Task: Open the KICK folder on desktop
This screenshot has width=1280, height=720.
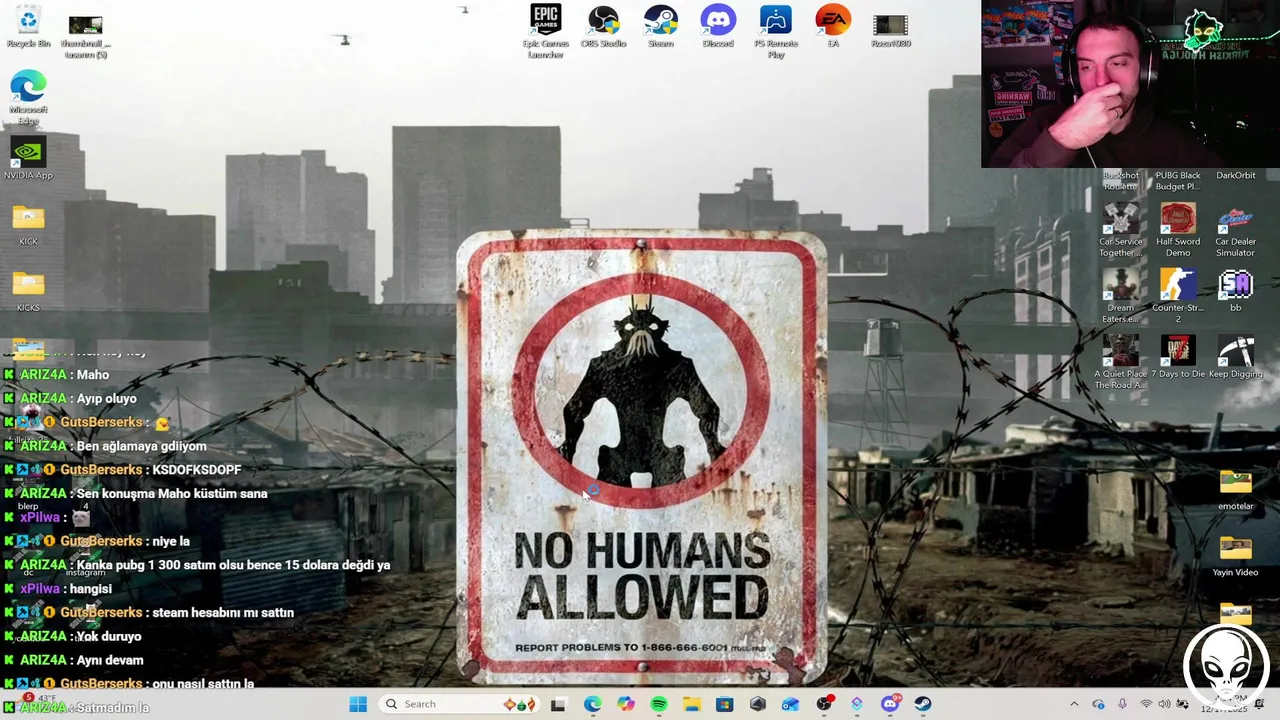Action: (x=28, y=224)
